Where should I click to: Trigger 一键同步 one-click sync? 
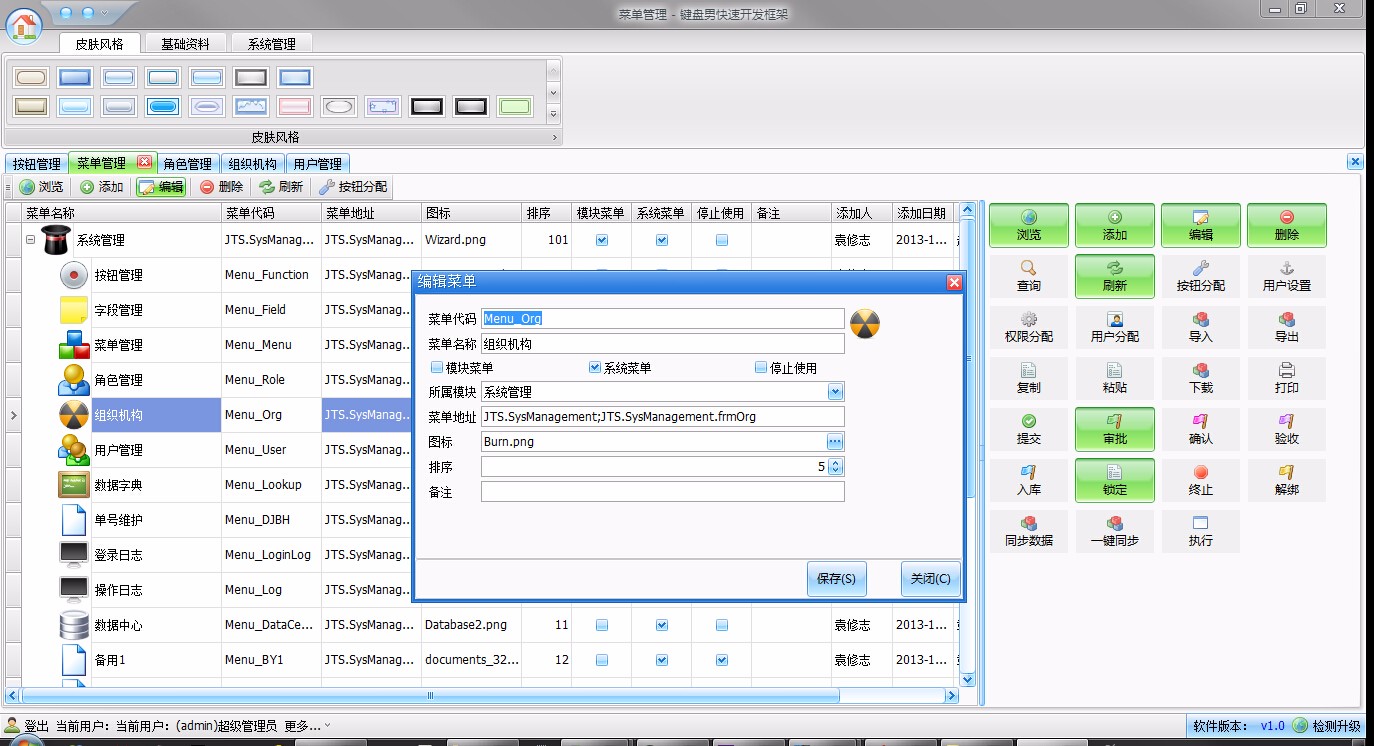1114,531
